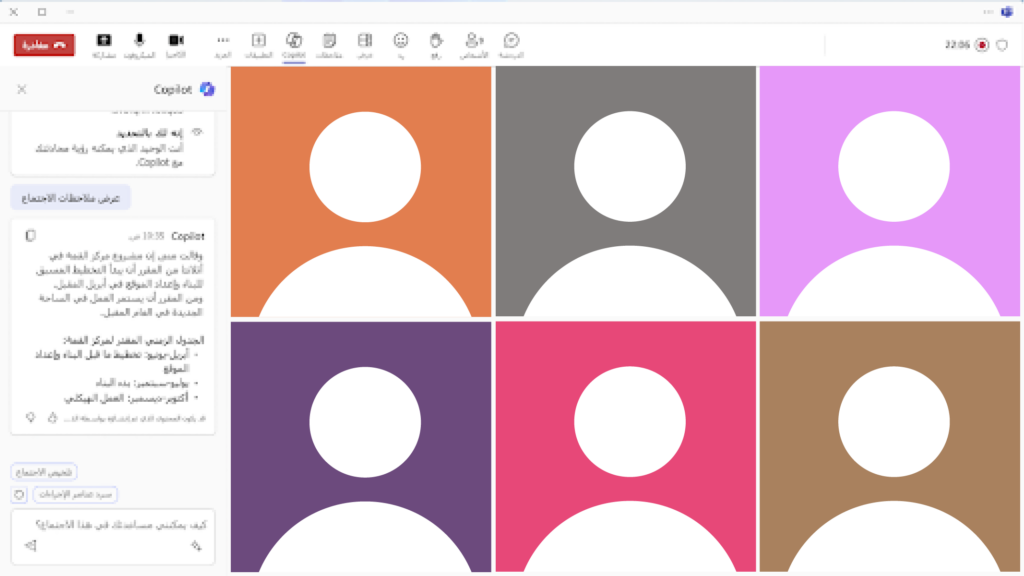Copy the Copilot response with the copy icon
Image resolution: width=1024 pixels, height=576 pixels.
(x=30, y=236)
